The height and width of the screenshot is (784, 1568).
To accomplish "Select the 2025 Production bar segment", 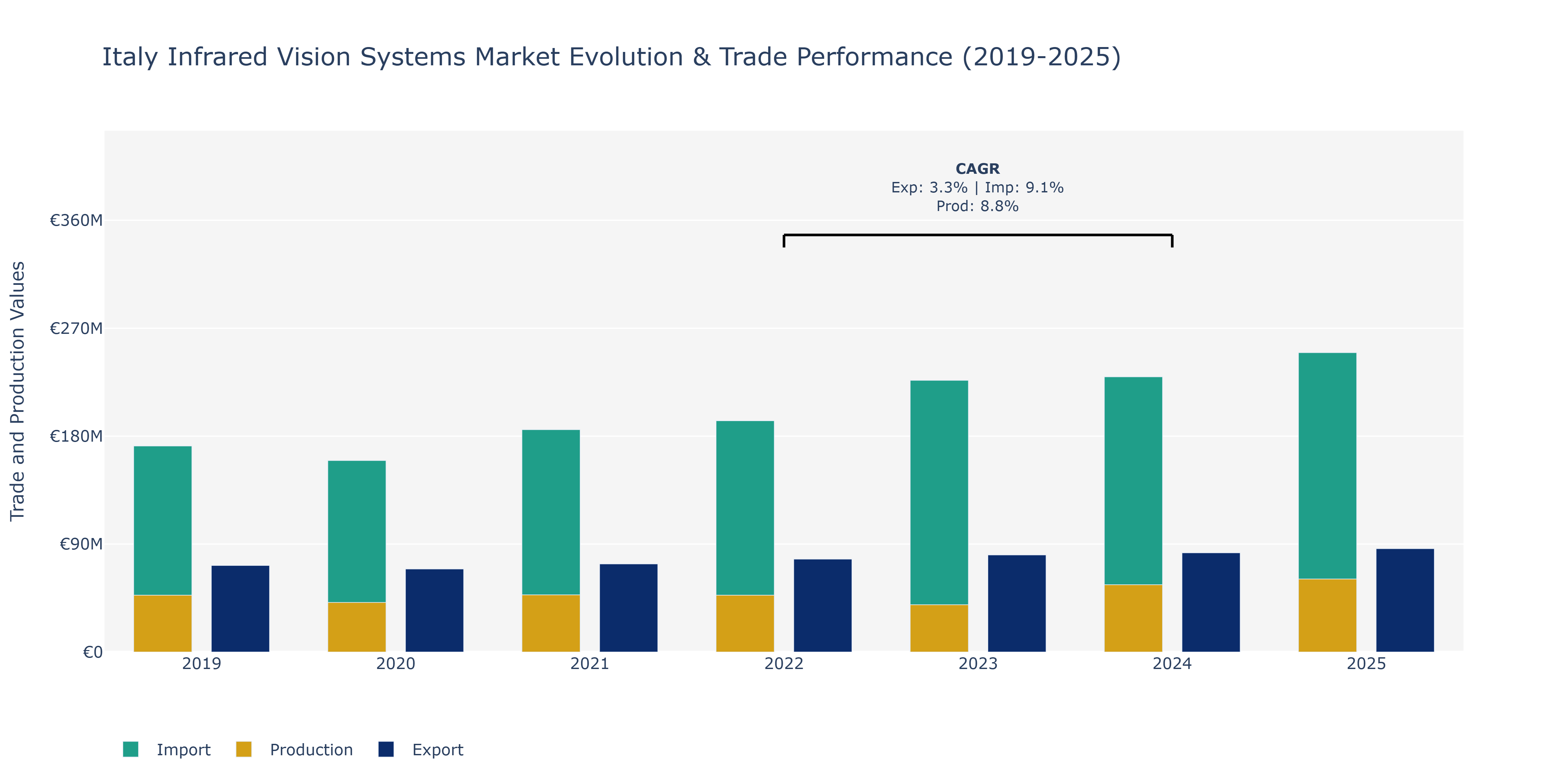I will (1328, 615).
